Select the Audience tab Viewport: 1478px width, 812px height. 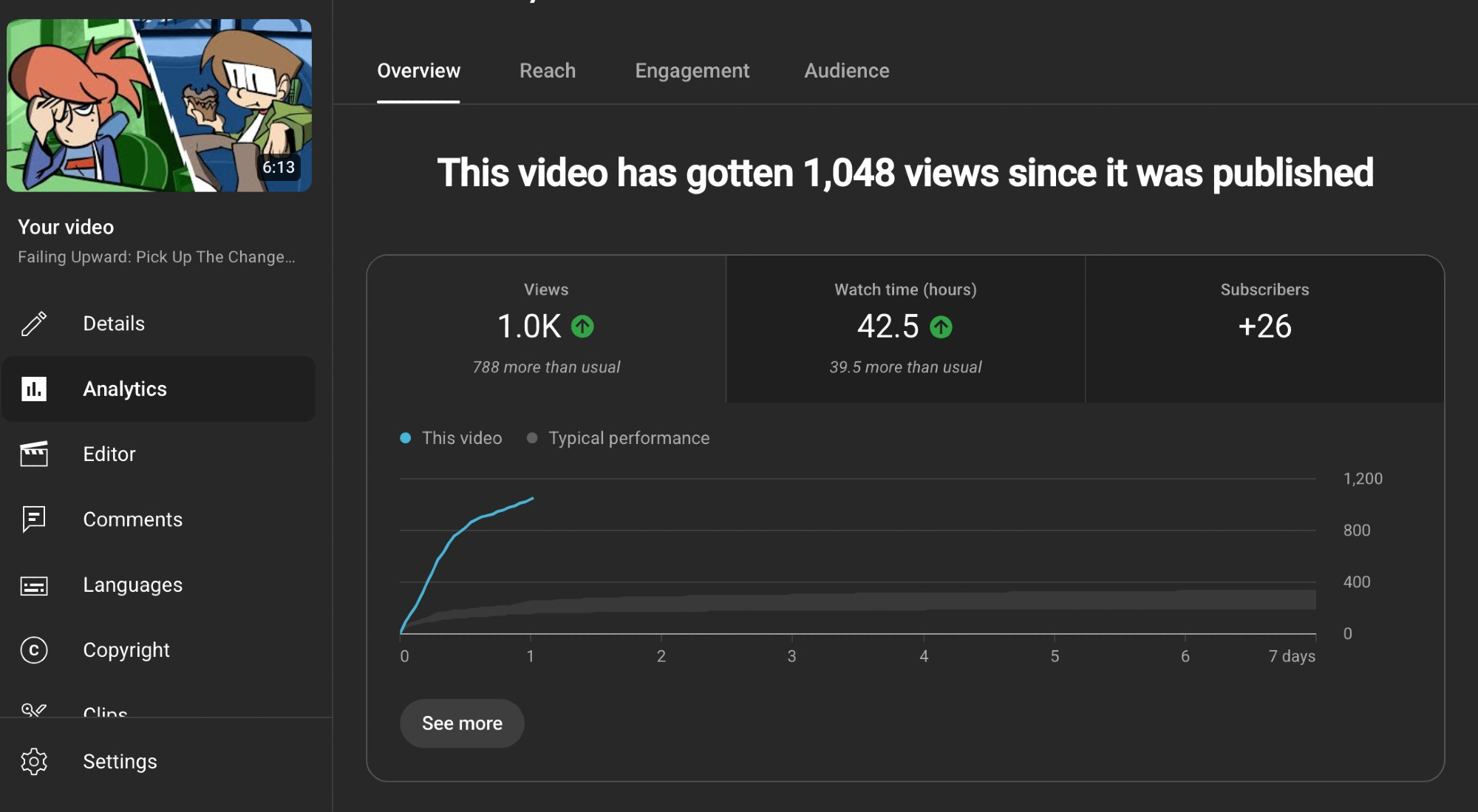tap(847, 71)
